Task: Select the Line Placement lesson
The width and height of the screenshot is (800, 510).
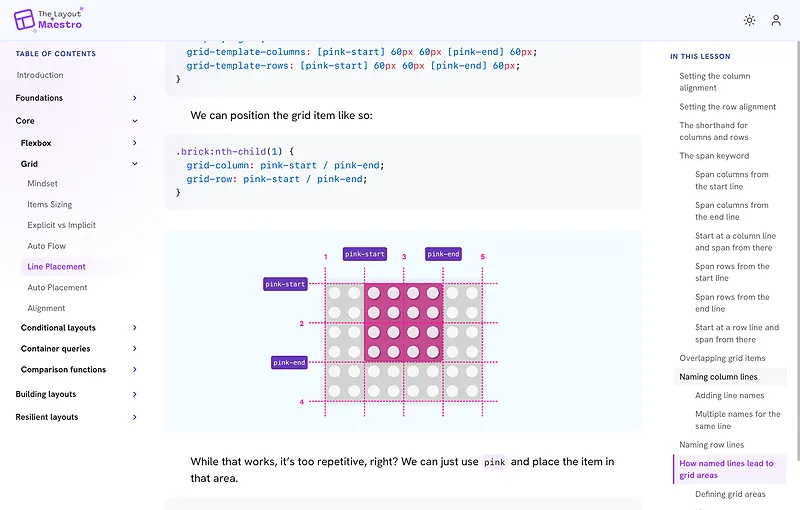Action: [x=56, y=267]
